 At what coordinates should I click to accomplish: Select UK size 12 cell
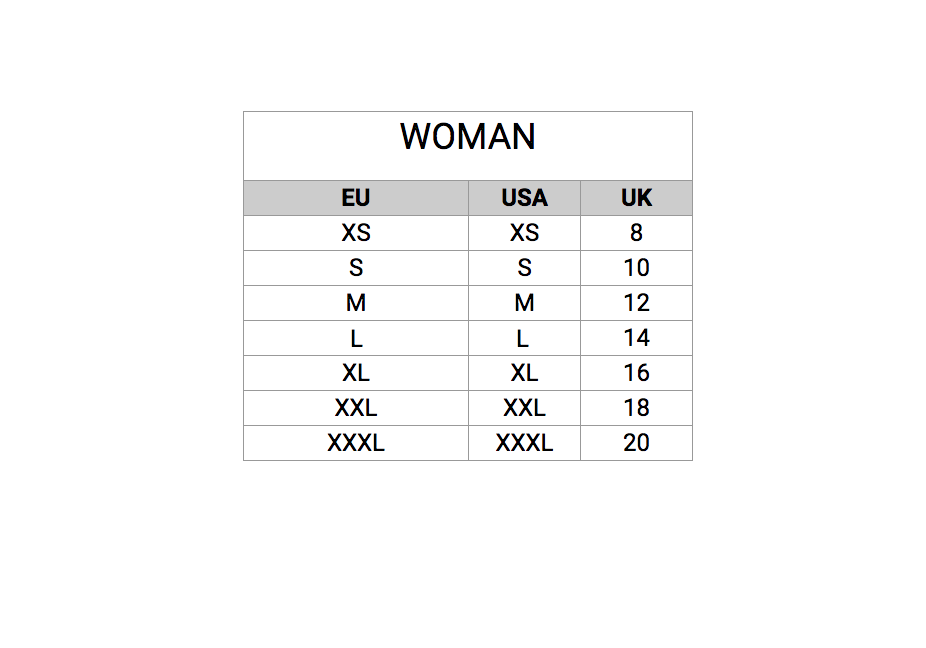(636, 303)
